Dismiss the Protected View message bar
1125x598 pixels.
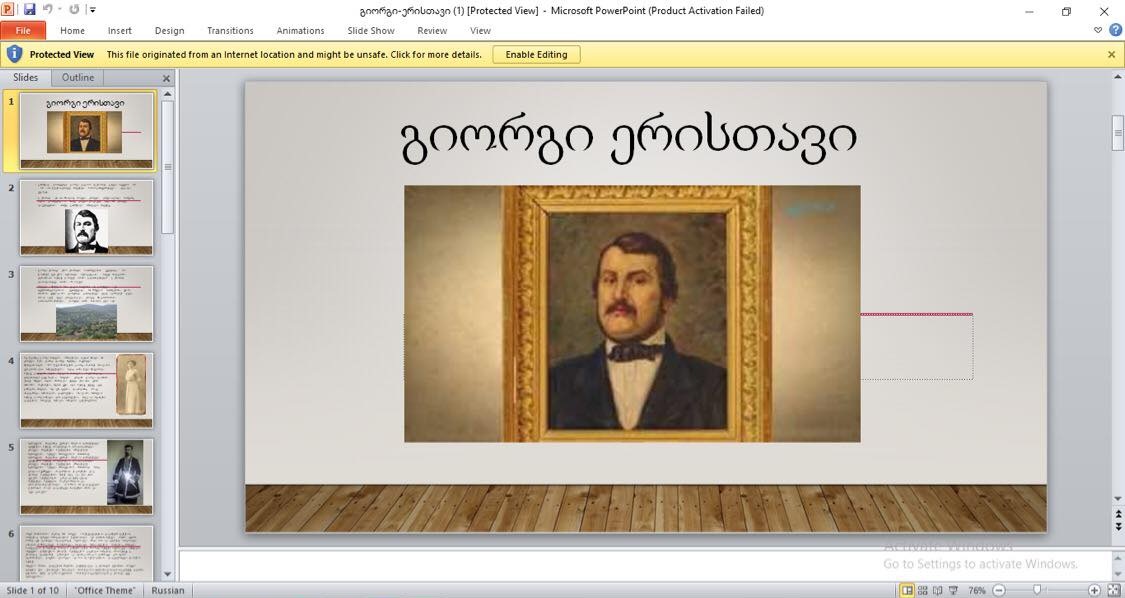point(1111,55)
